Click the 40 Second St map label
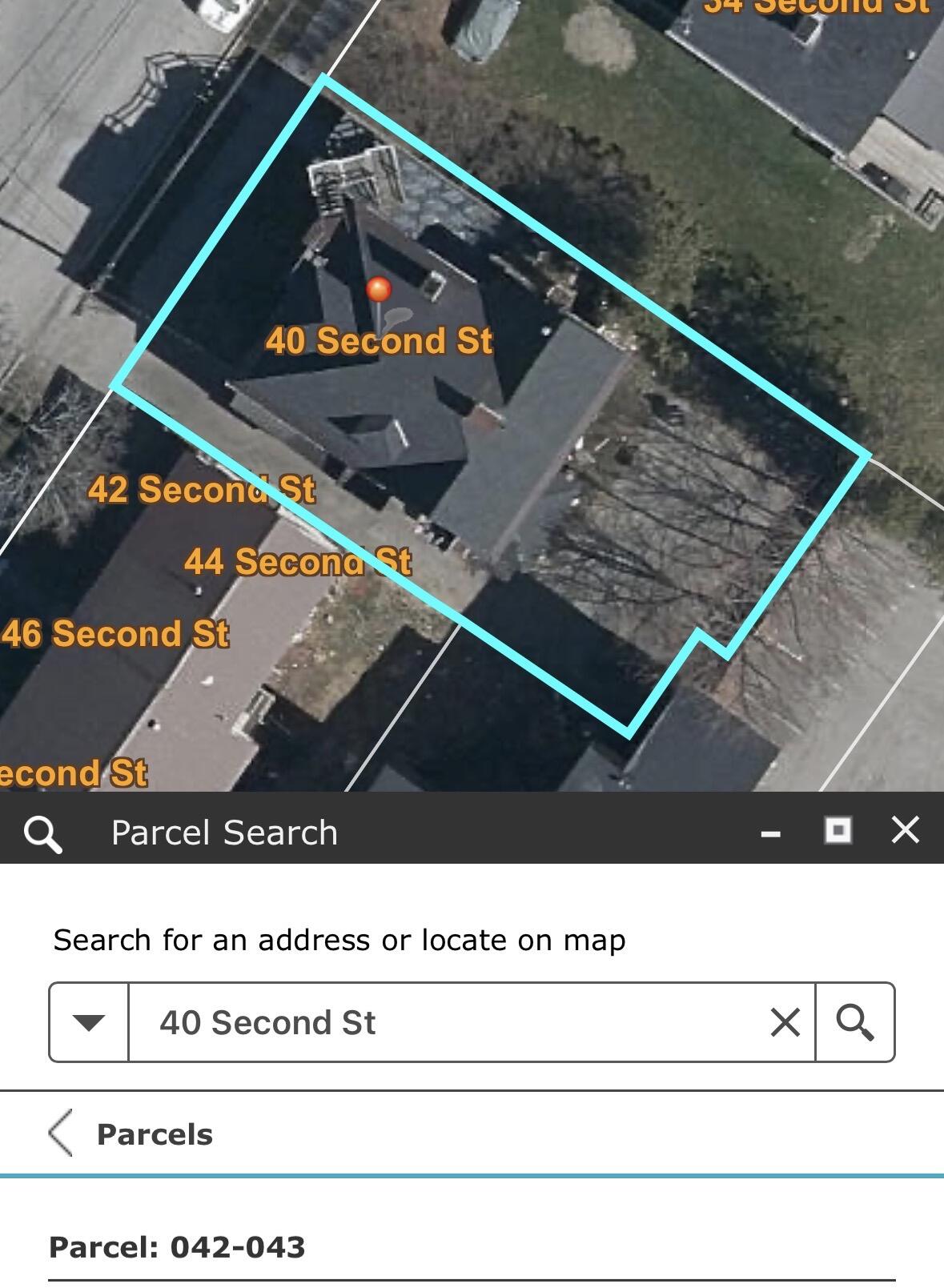This screenshot has width=944, height=1288. 379,341
